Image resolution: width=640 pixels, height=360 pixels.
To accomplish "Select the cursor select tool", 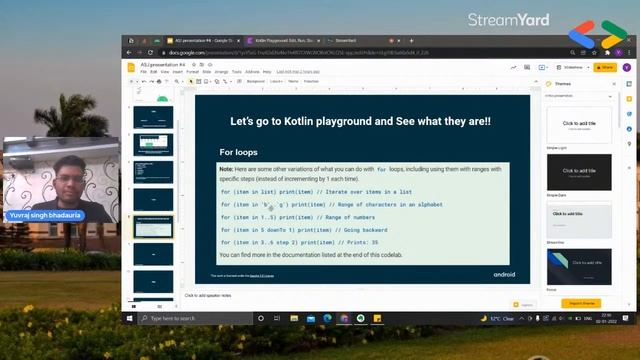I will coord(191,82).
